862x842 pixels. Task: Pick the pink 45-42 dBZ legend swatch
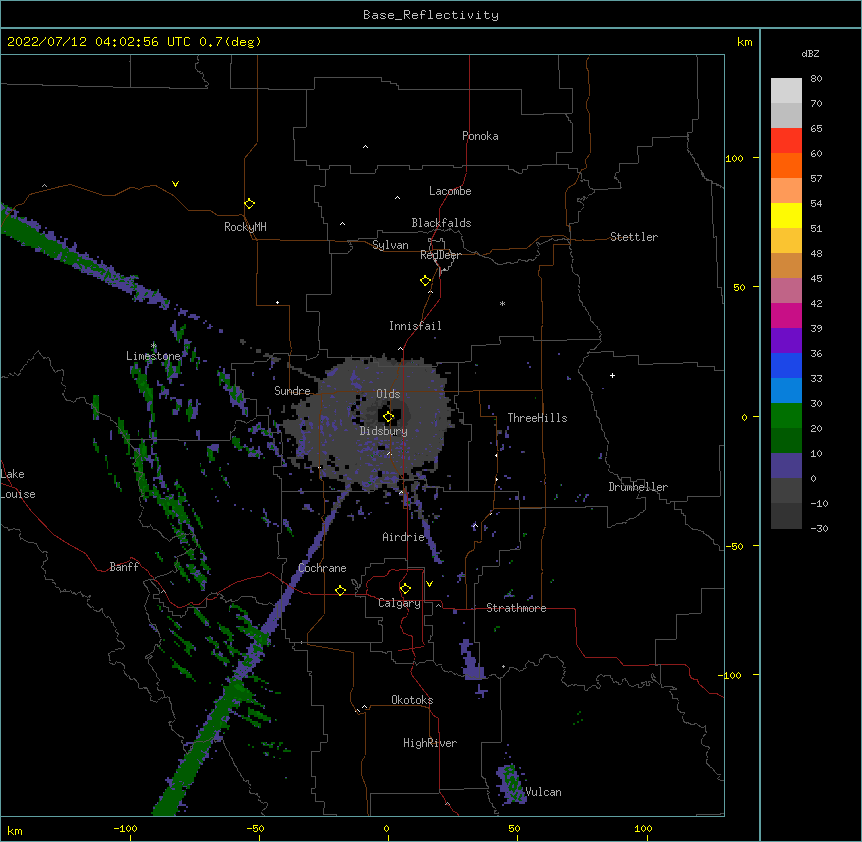[x=786, y=290]
